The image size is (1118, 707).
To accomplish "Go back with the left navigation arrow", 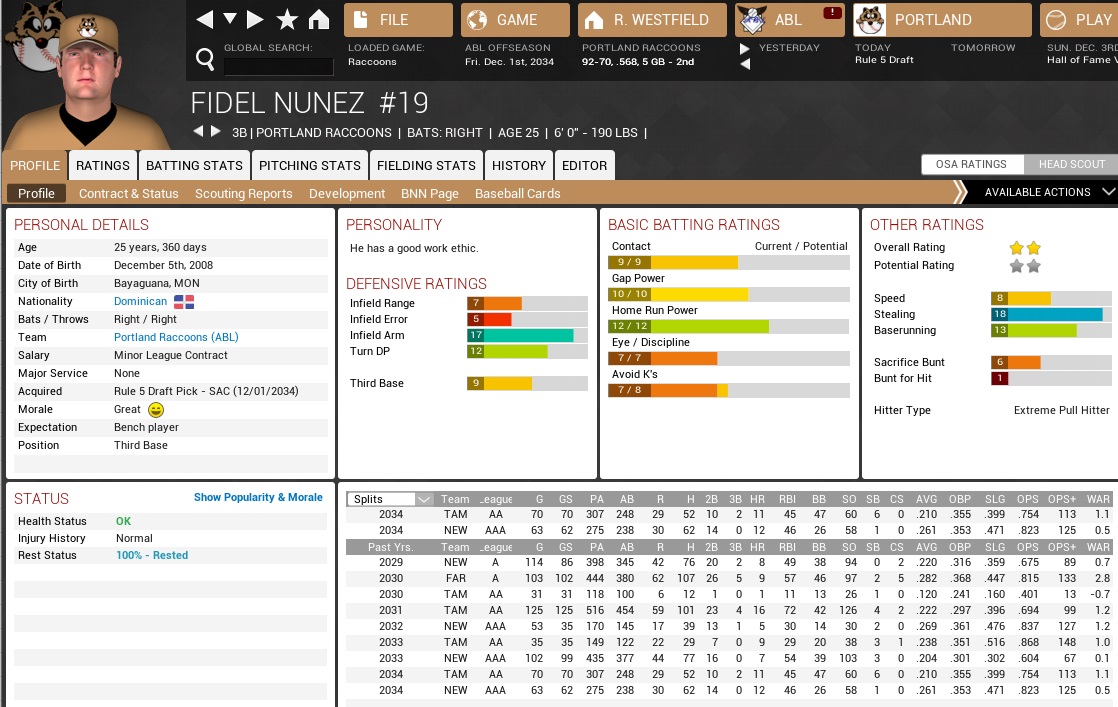I will [204, 20].
